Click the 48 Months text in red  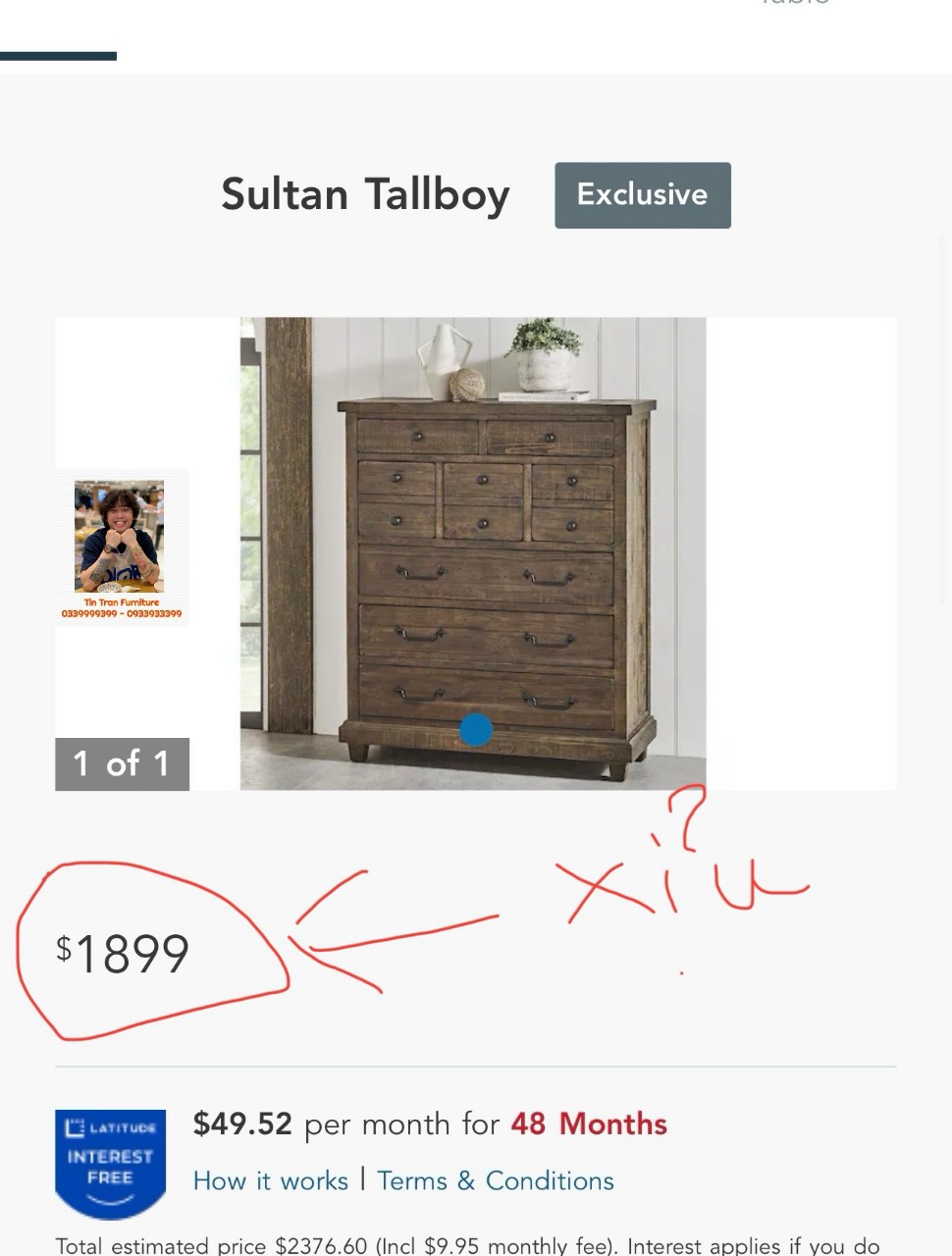tap(589, 1124)
